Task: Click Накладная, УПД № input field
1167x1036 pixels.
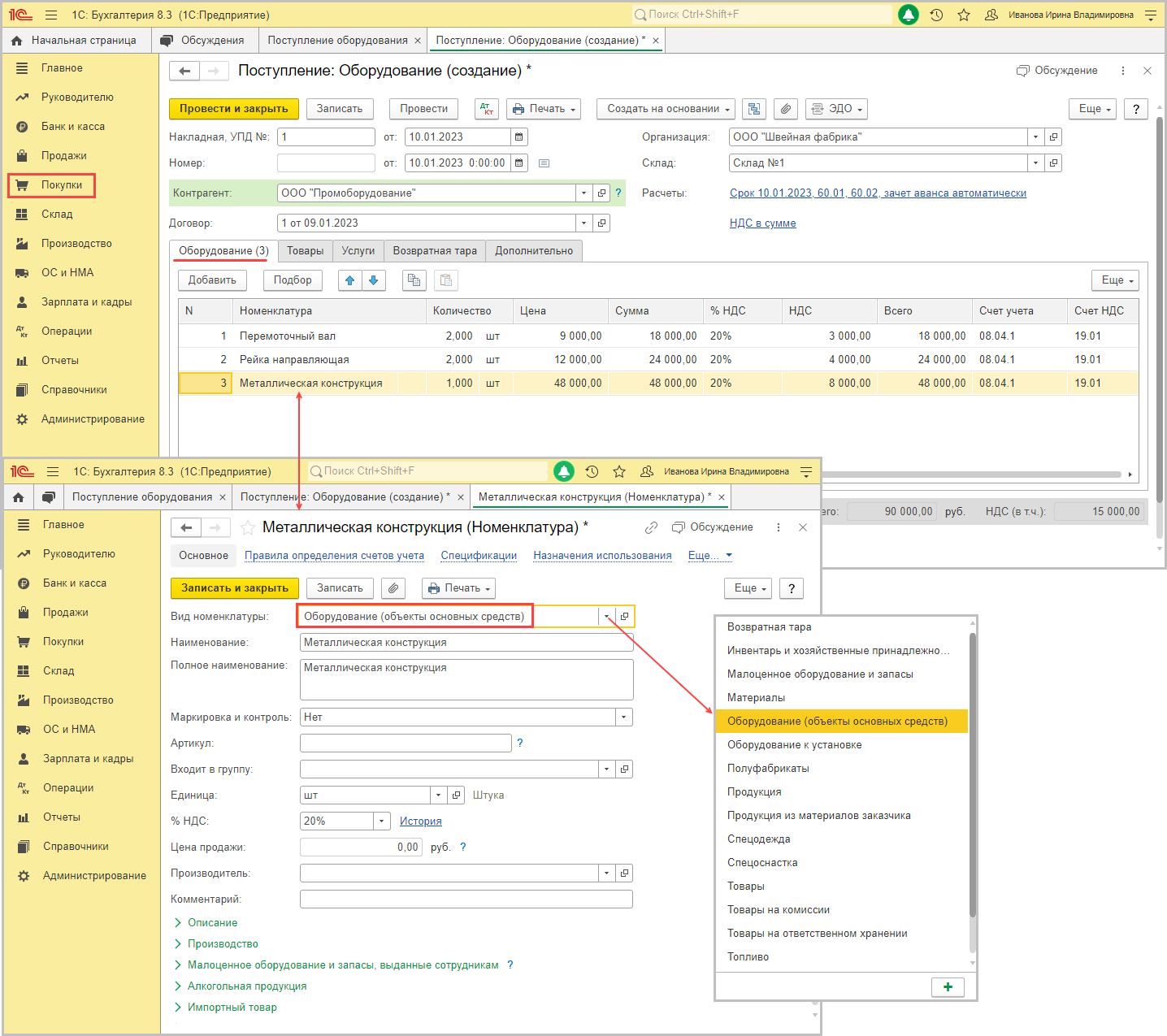Action: [x=326, y=137]
